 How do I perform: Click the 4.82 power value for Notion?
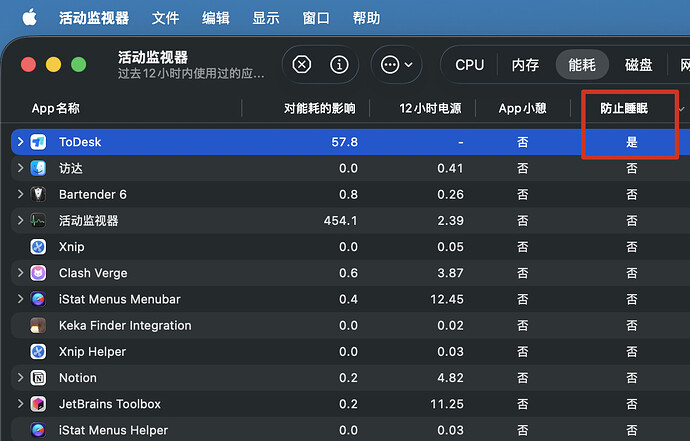click(x=450, y=378)
